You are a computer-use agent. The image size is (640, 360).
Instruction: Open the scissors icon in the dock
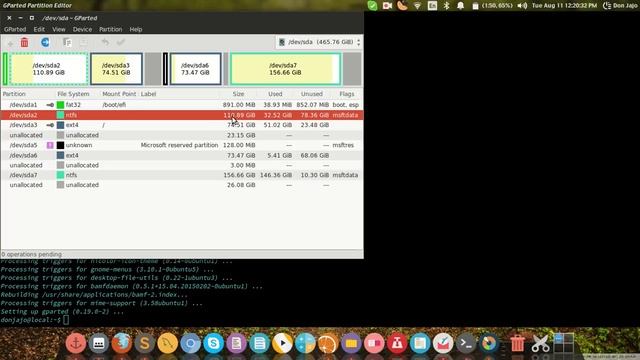[540, 343]
